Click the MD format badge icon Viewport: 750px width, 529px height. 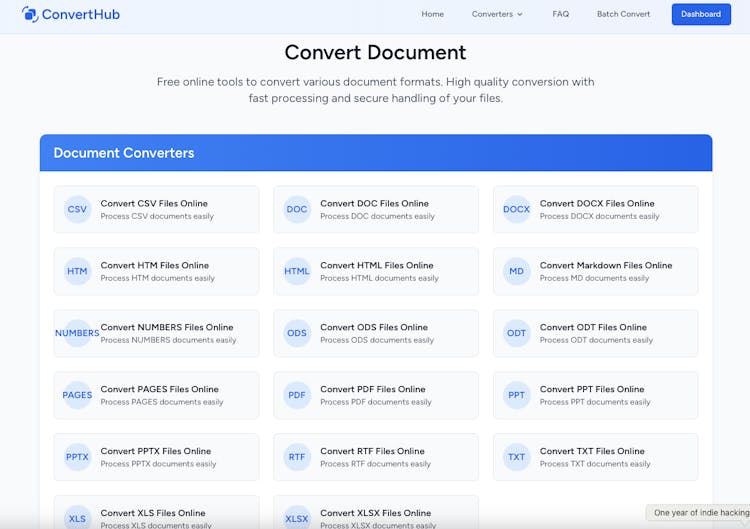click(x=516, y=271)
